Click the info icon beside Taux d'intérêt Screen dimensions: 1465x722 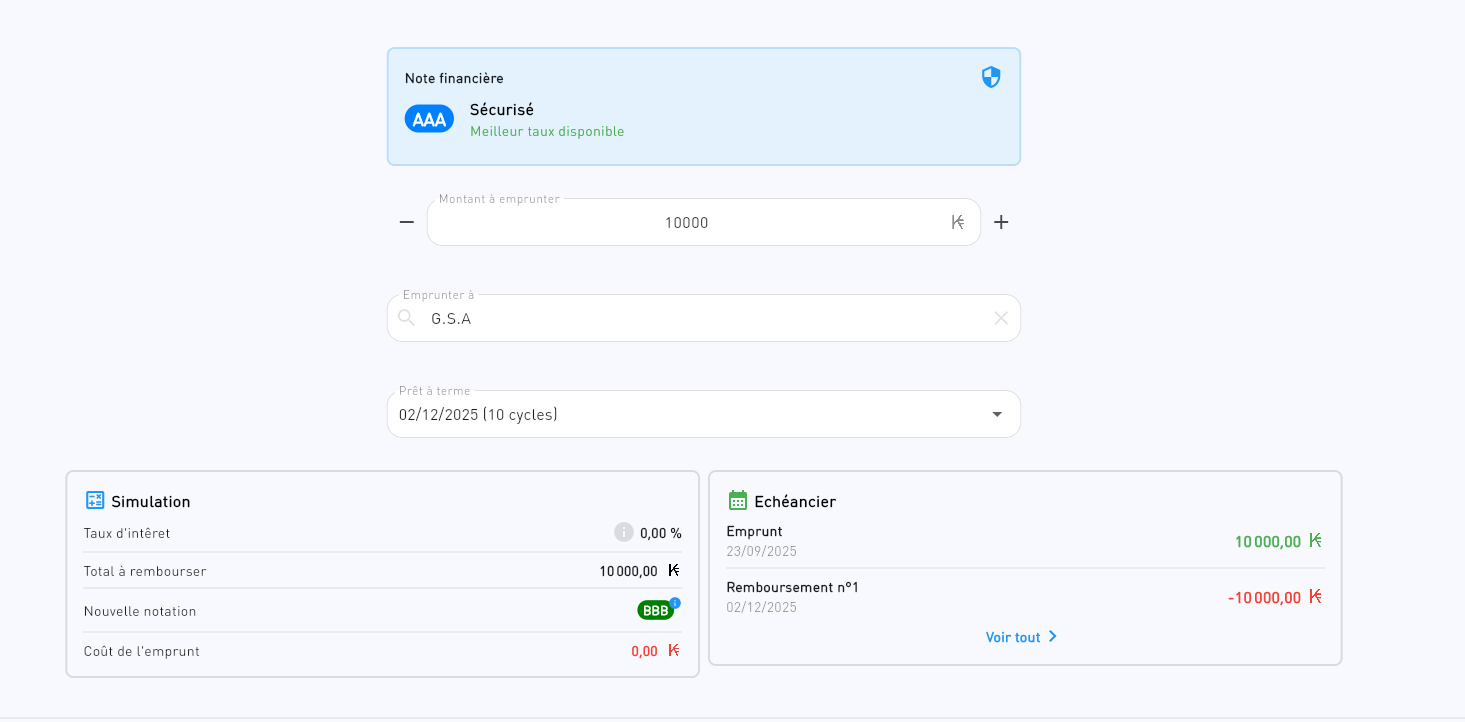pyautogui.click(x=623, y=533)
